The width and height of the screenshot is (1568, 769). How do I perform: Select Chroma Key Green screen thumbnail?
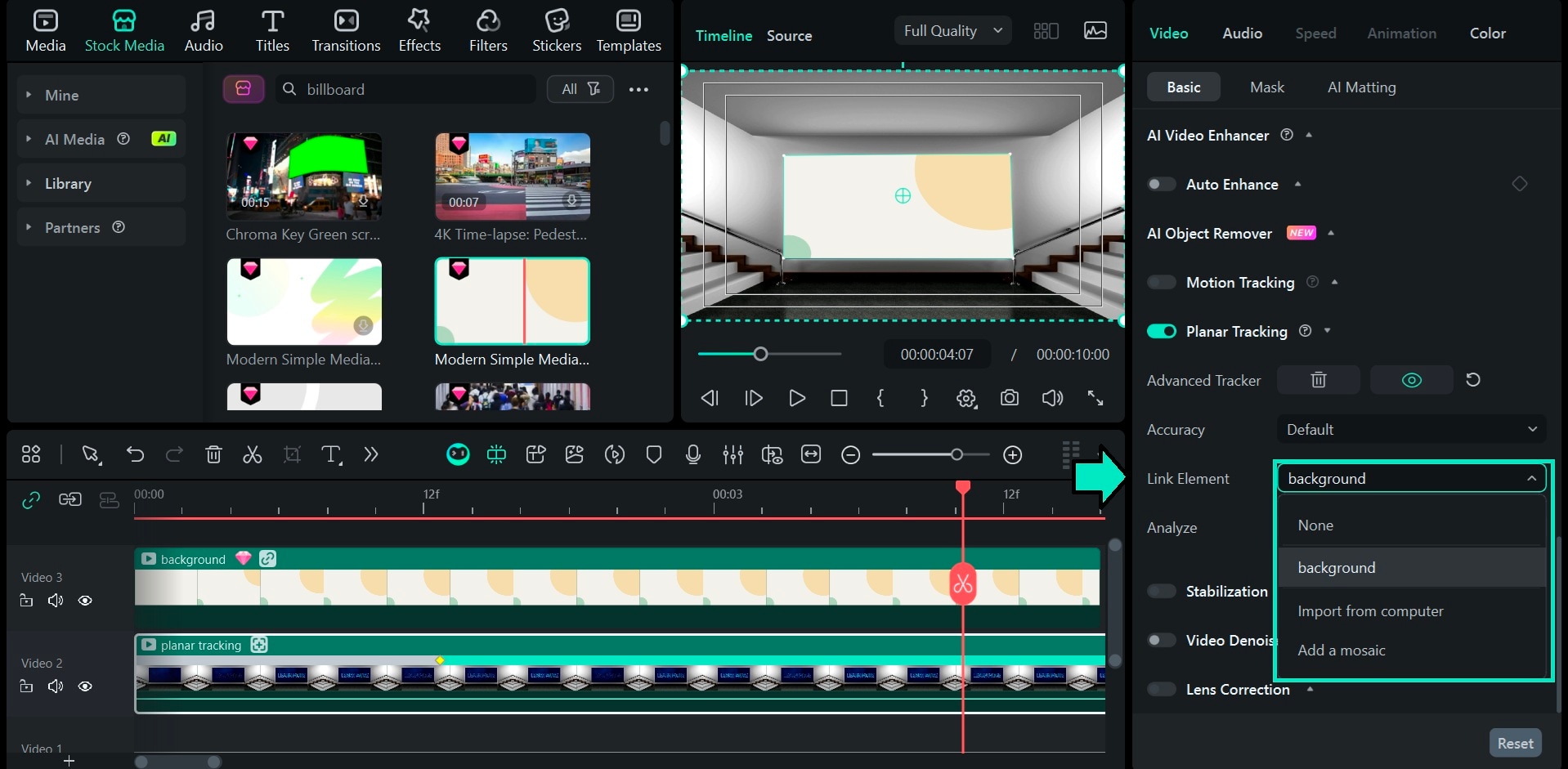point(304,177)
